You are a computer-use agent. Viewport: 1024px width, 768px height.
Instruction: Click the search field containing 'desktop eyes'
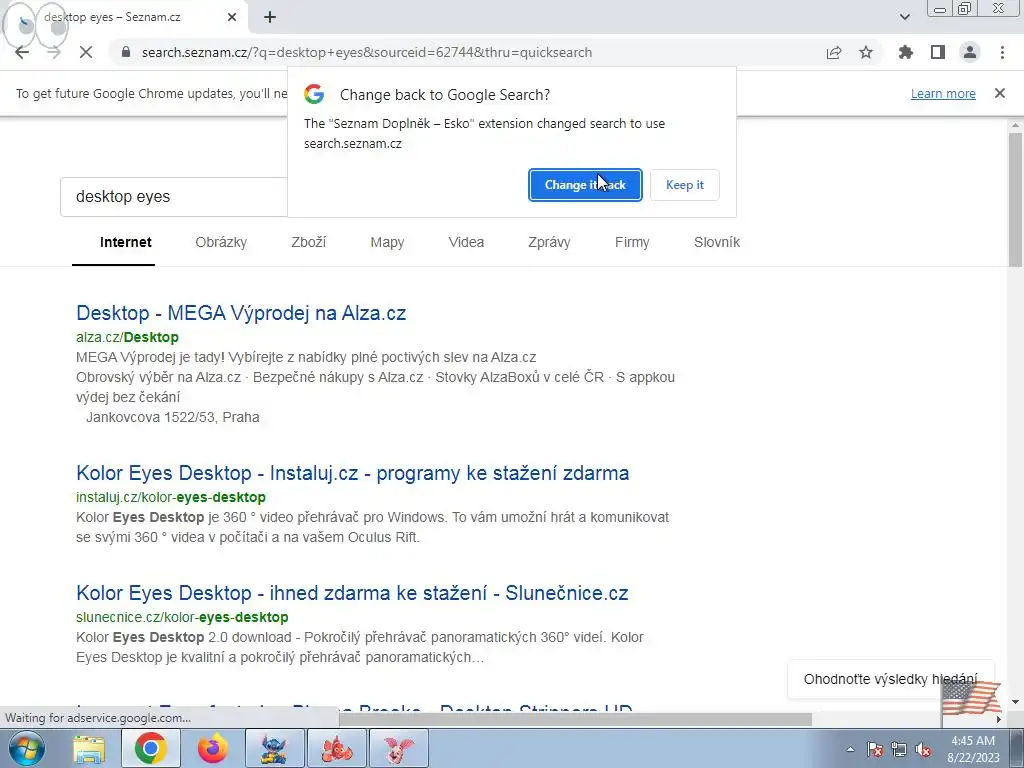click(x=174, y=197)
